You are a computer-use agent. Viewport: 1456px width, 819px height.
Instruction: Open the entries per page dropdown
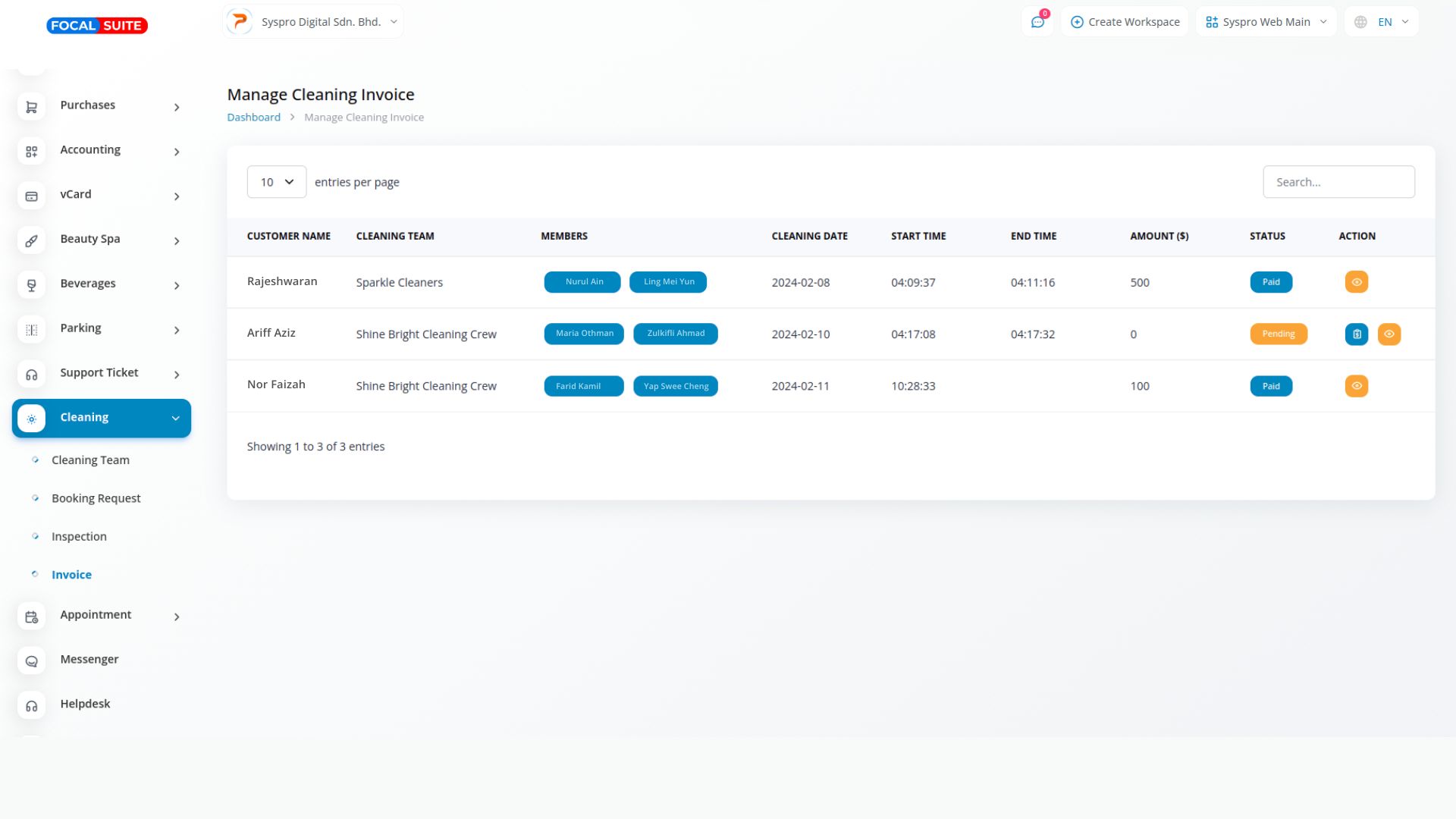pos(276,182)
